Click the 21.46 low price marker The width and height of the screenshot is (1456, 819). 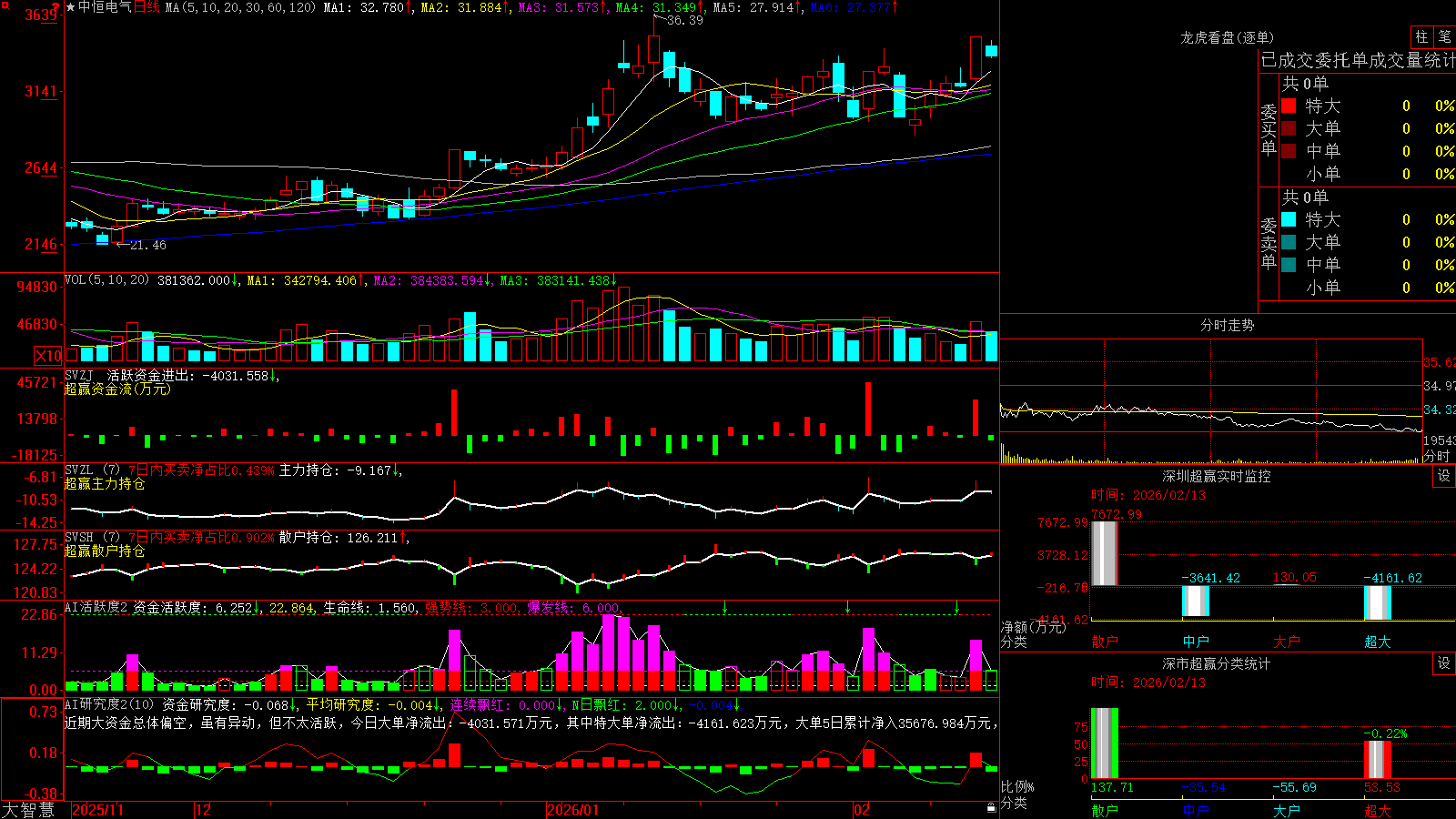point(147,245)
